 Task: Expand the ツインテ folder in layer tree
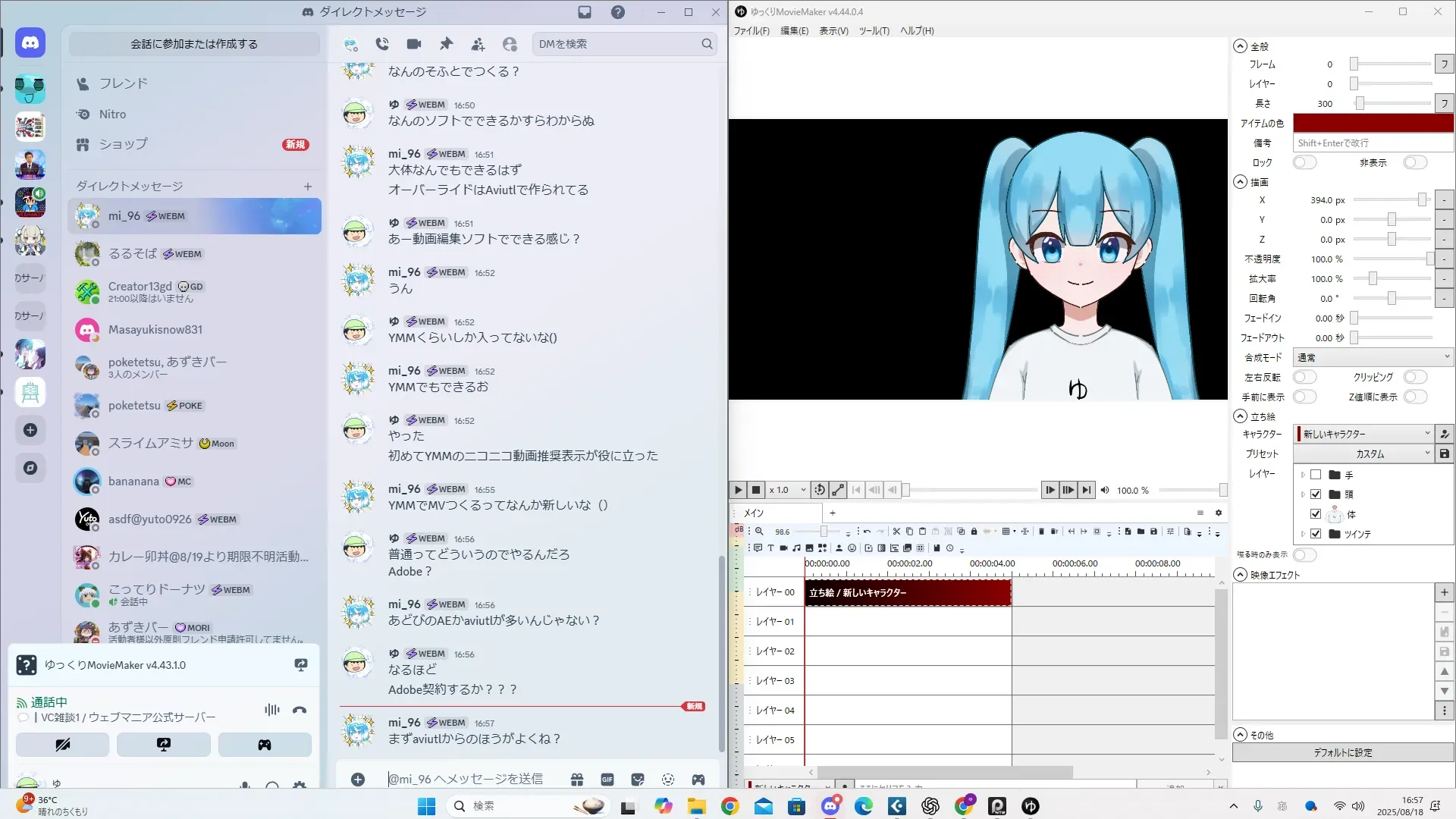[x=1303, y=534]
